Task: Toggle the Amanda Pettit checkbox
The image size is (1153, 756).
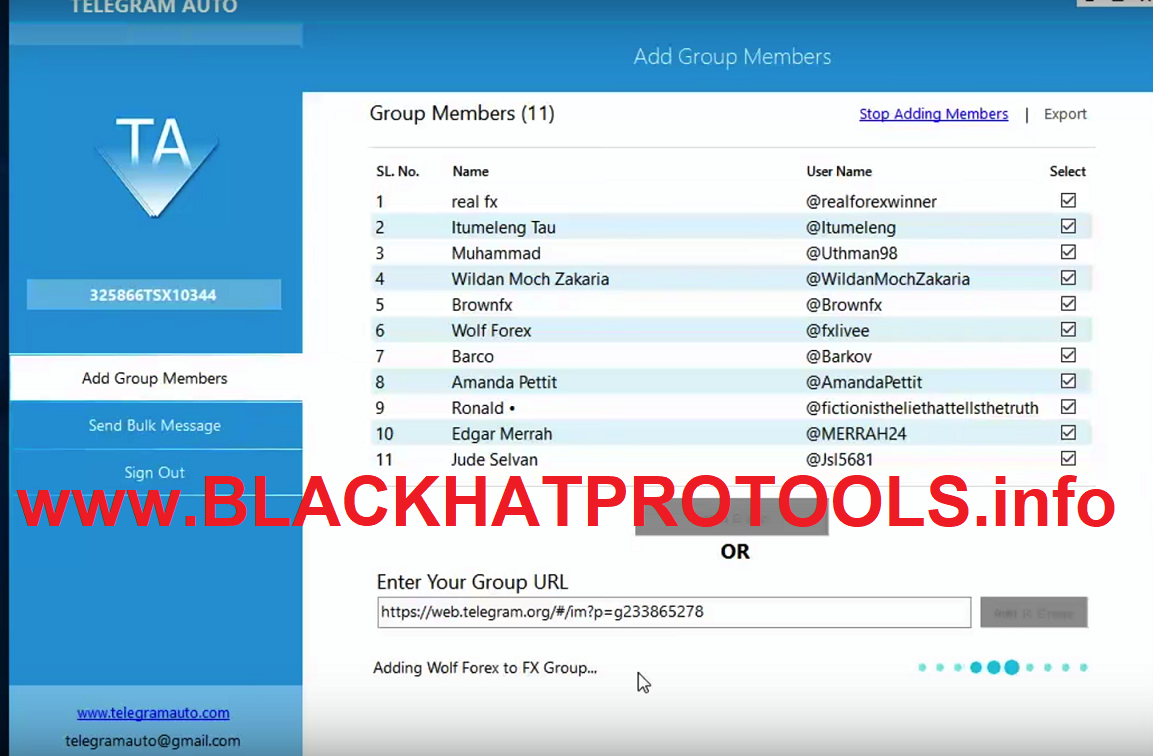Action: click(1068, 380)
